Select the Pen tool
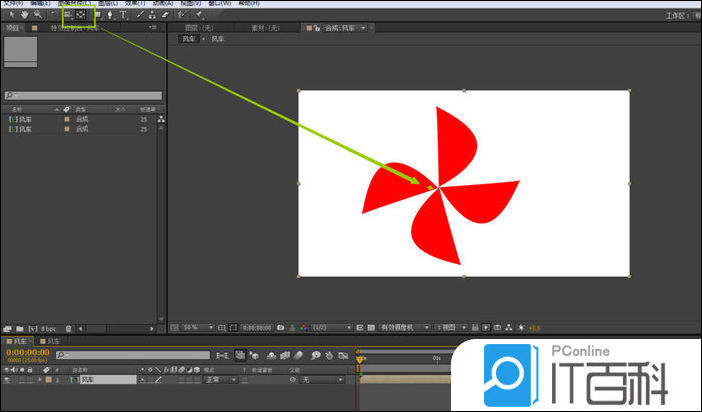Screen dimensions: 702x412 click(x=109, y=15)
